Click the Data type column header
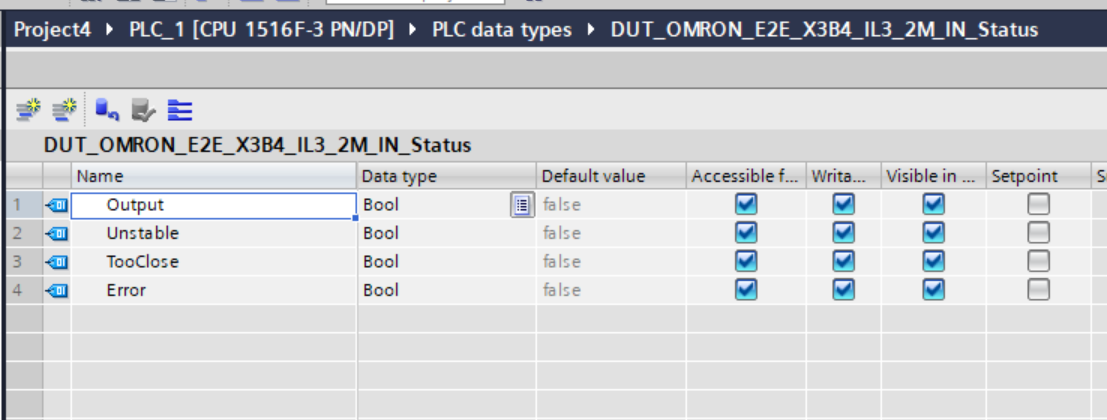The width and height of the screenshot is (1107, 420). (x=446, y=176)
